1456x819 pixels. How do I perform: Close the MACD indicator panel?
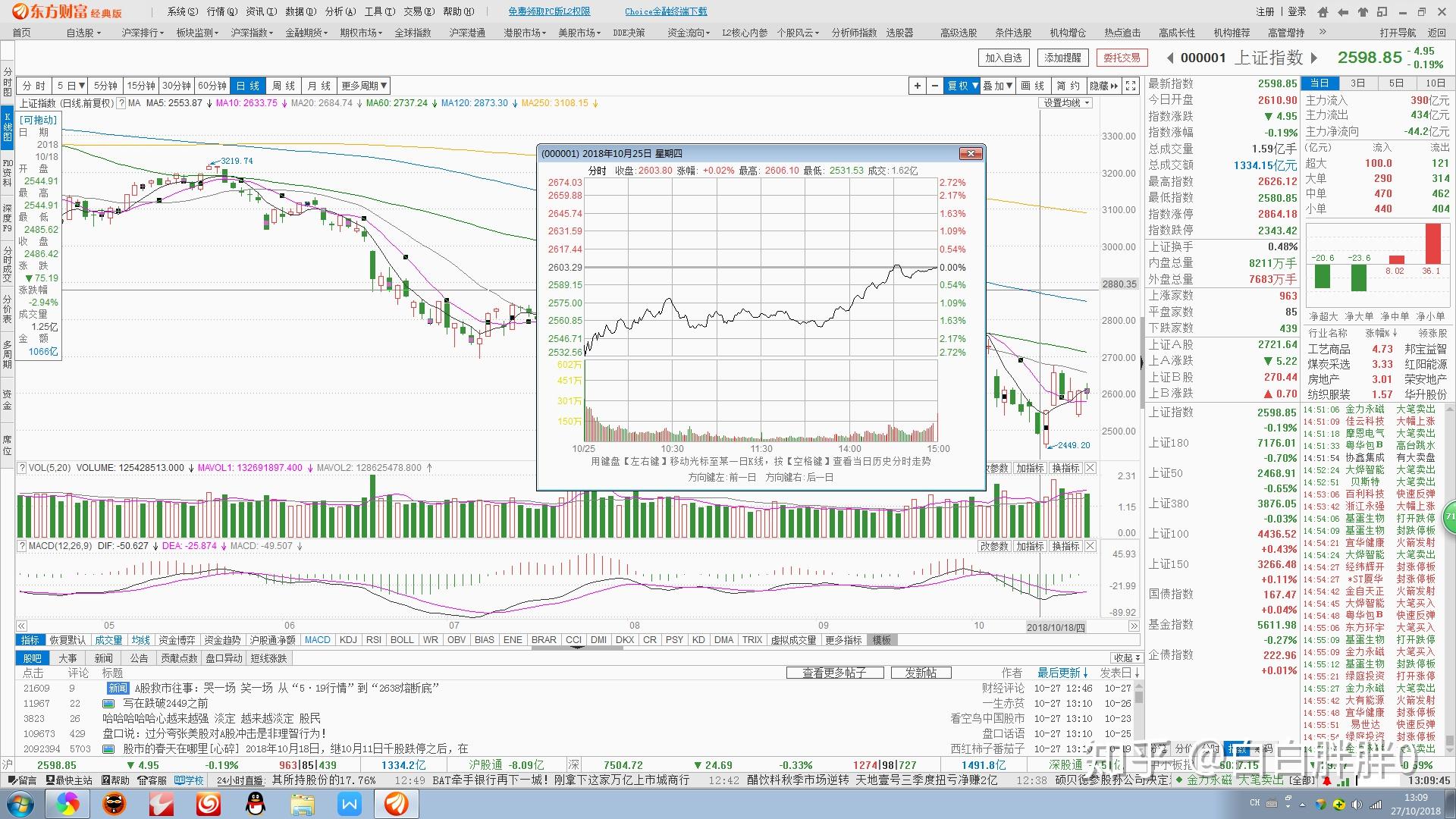(x=1090, y=546)
